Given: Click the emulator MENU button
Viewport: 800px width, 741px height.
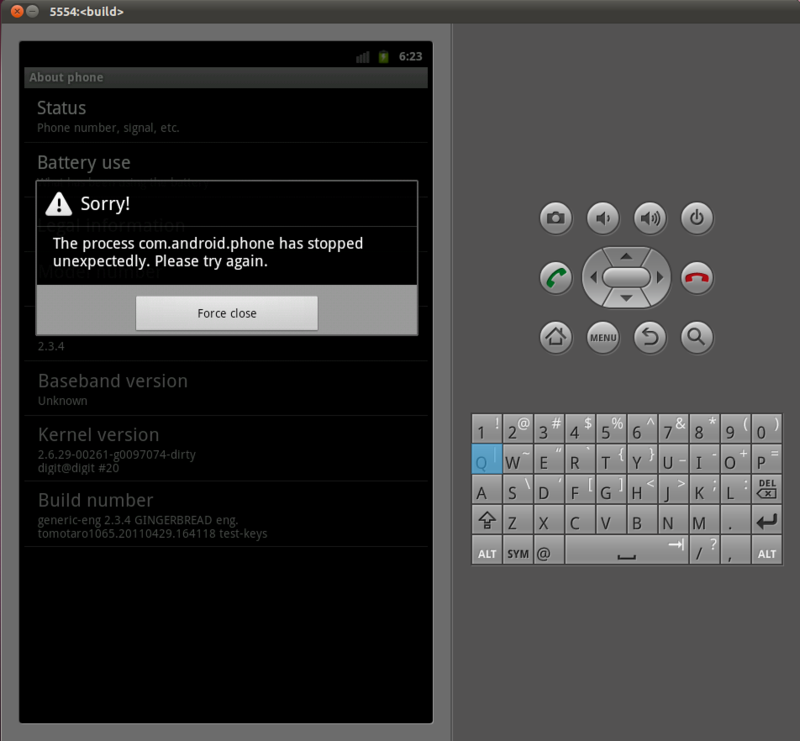Looking at the screenshot, I should point(603,337).
